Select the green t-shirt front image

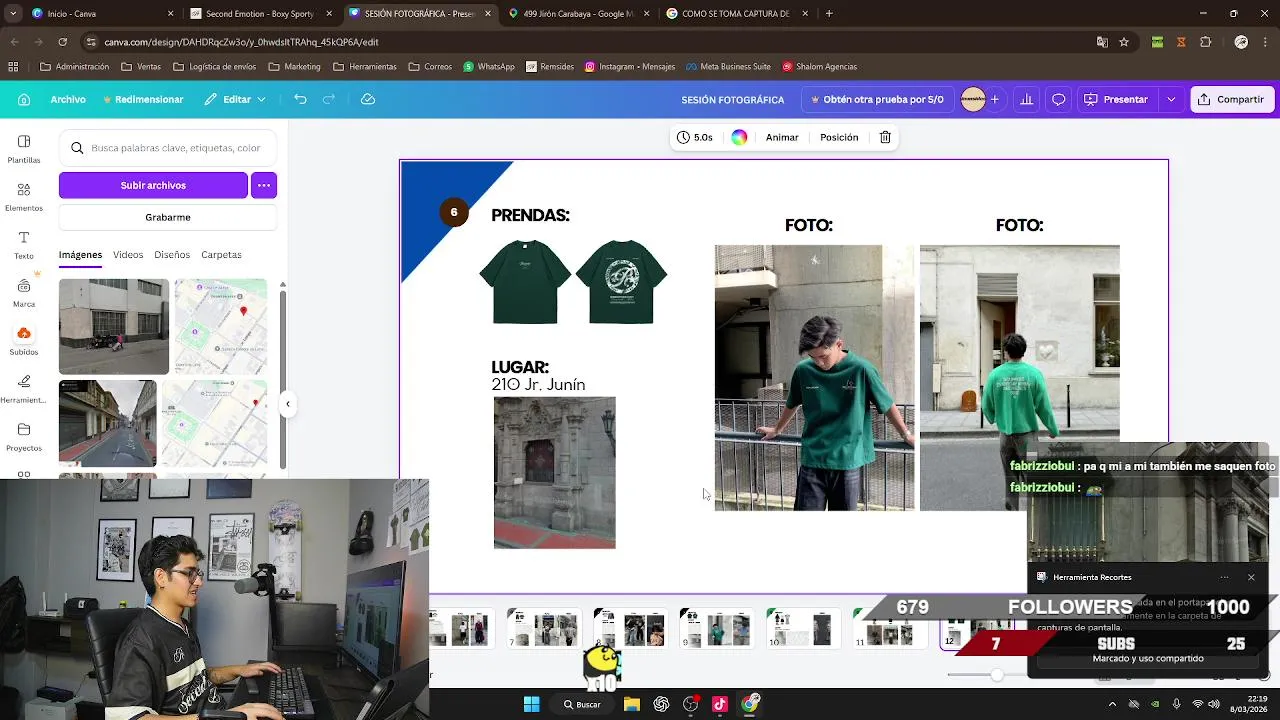(525, 281)
